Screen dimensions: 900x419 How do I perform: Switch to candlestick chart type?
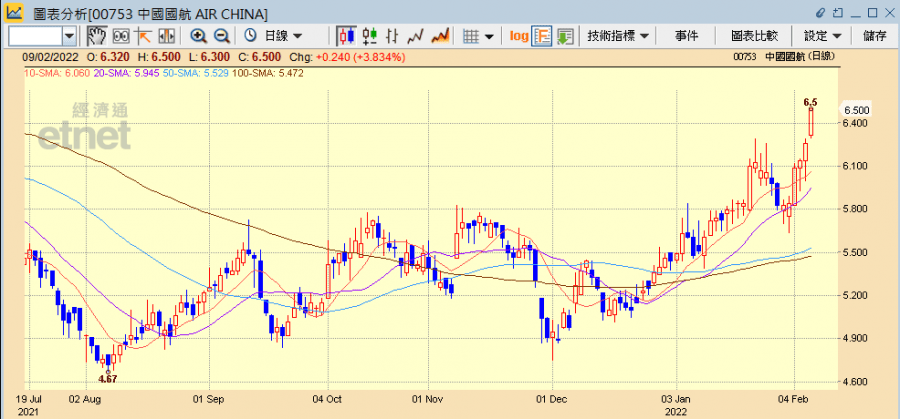(x=347, y=36)
